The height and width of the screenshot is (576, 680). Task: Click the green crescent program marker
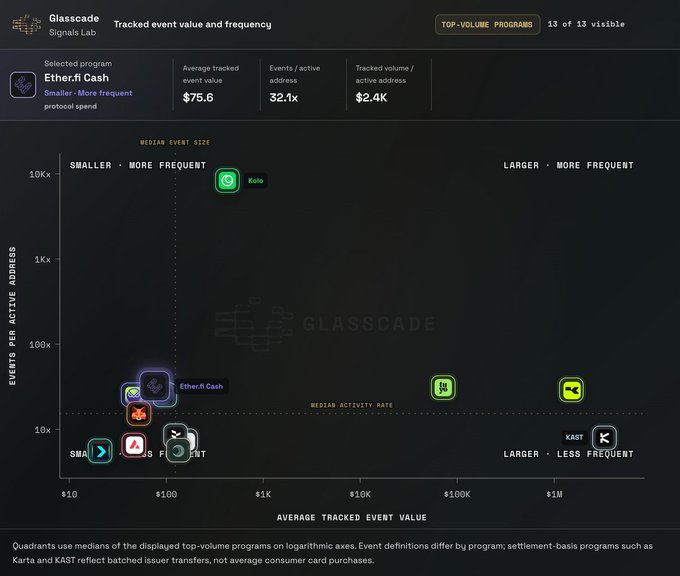click(178, 451)
